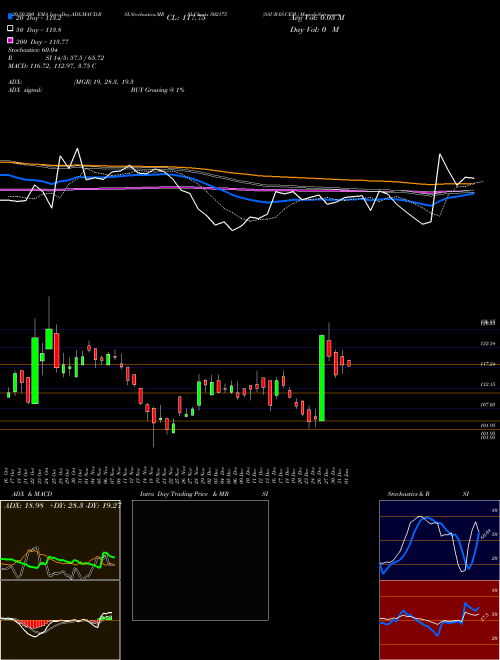Viewport: 500px width, 660px height.
Task: Click the 'CL: 117.75' closing price label
Action: click(x=186, y=18)
